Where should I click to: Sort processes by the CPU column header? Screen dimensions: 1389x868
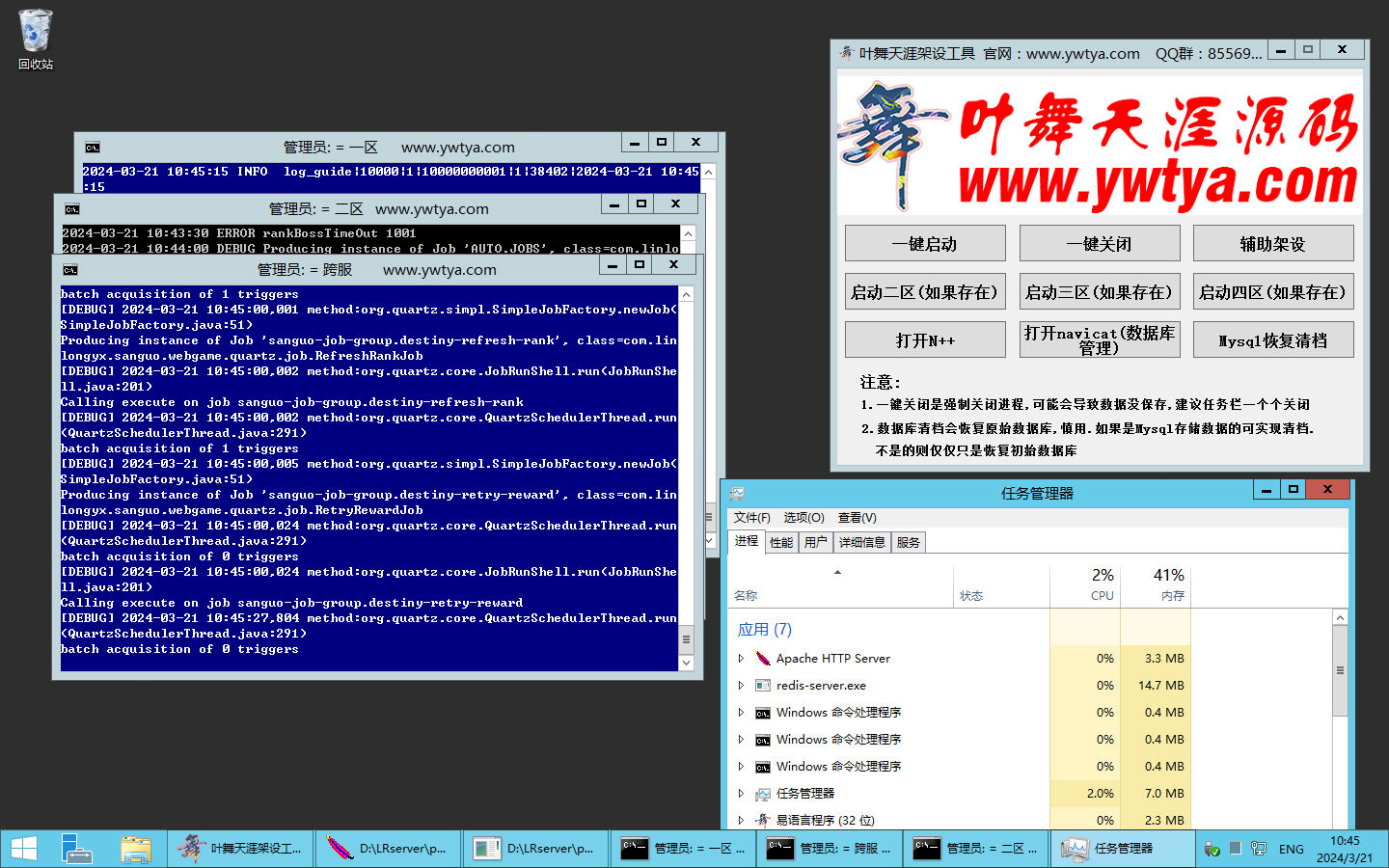point(1085,584)
